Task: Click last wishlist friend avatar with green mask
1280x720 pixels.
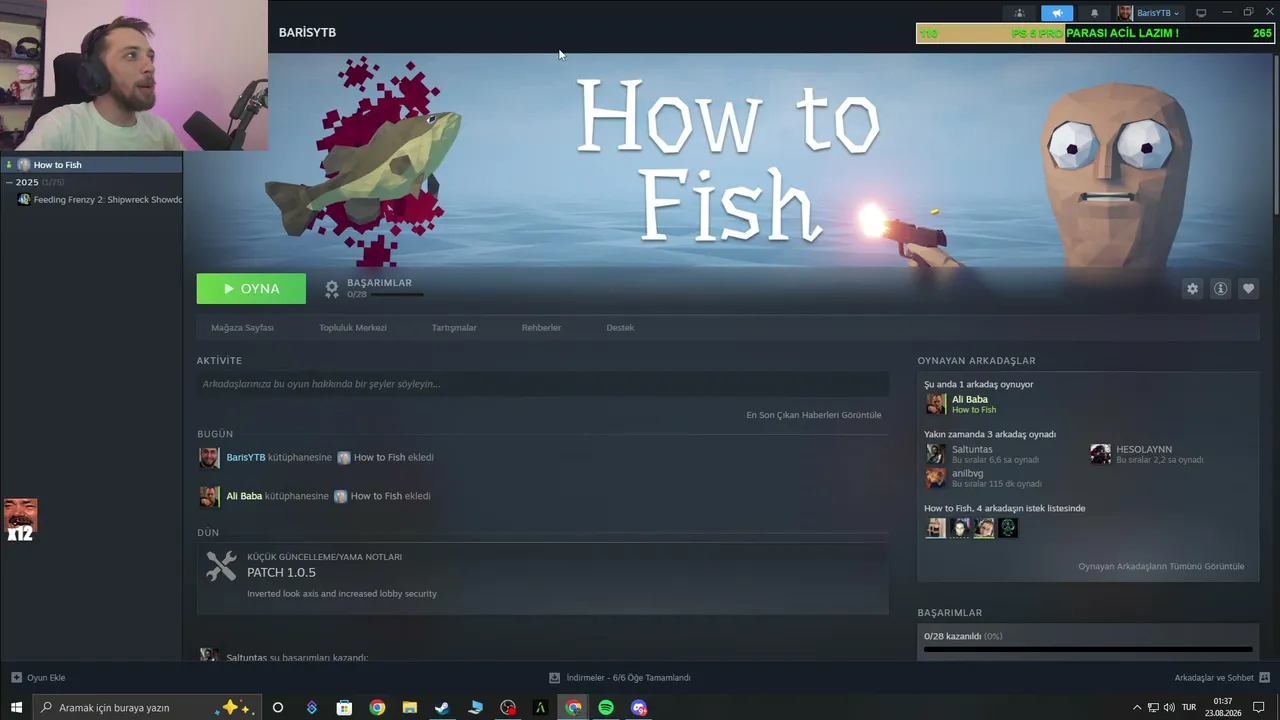Action: 1008,528
